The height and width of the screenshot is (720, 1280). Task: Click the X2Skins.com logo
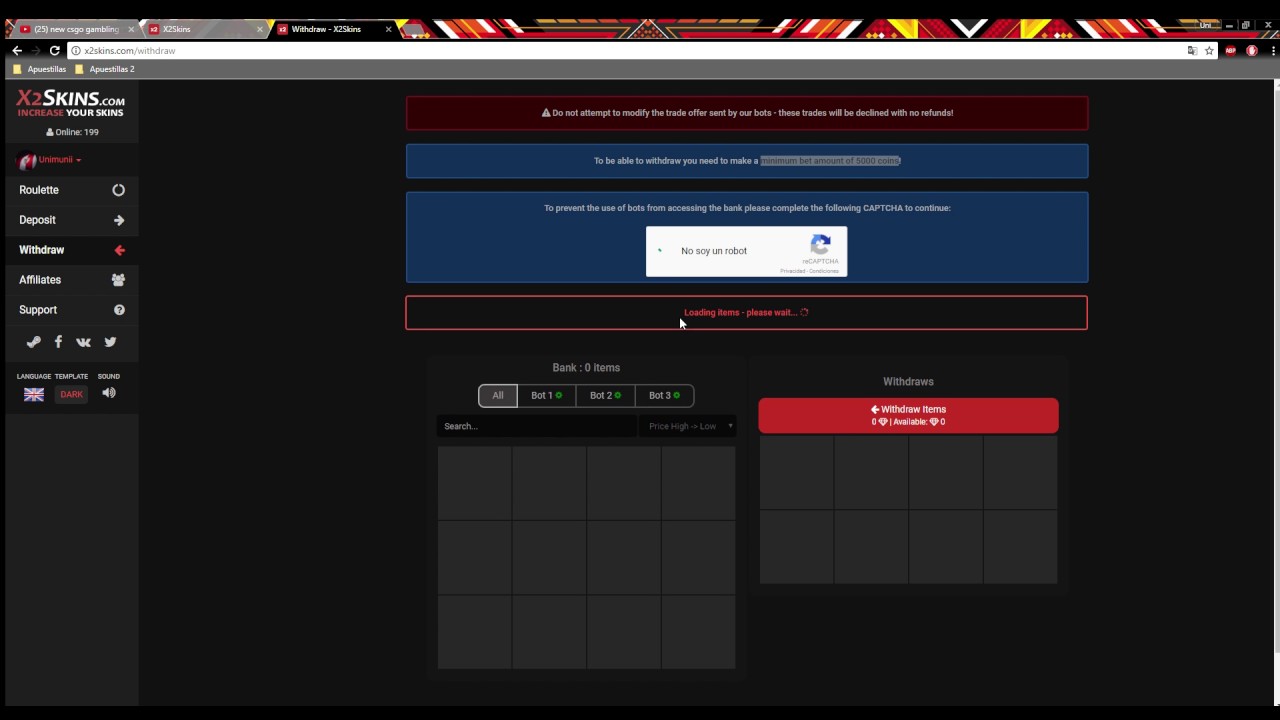(x=71, y=102)
